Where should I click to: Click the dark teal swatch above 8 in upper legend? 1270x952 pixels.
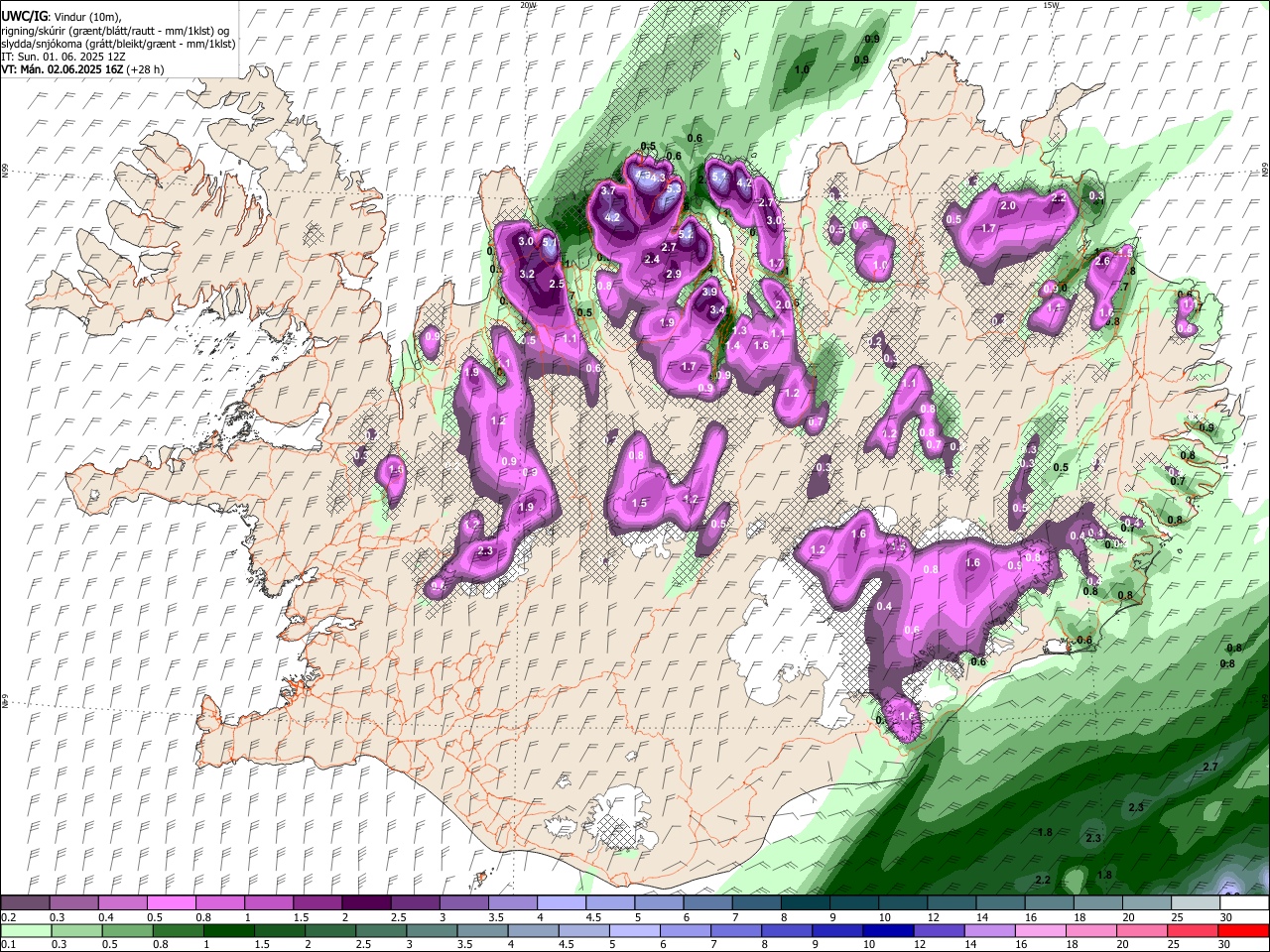[x=805, y=903]
